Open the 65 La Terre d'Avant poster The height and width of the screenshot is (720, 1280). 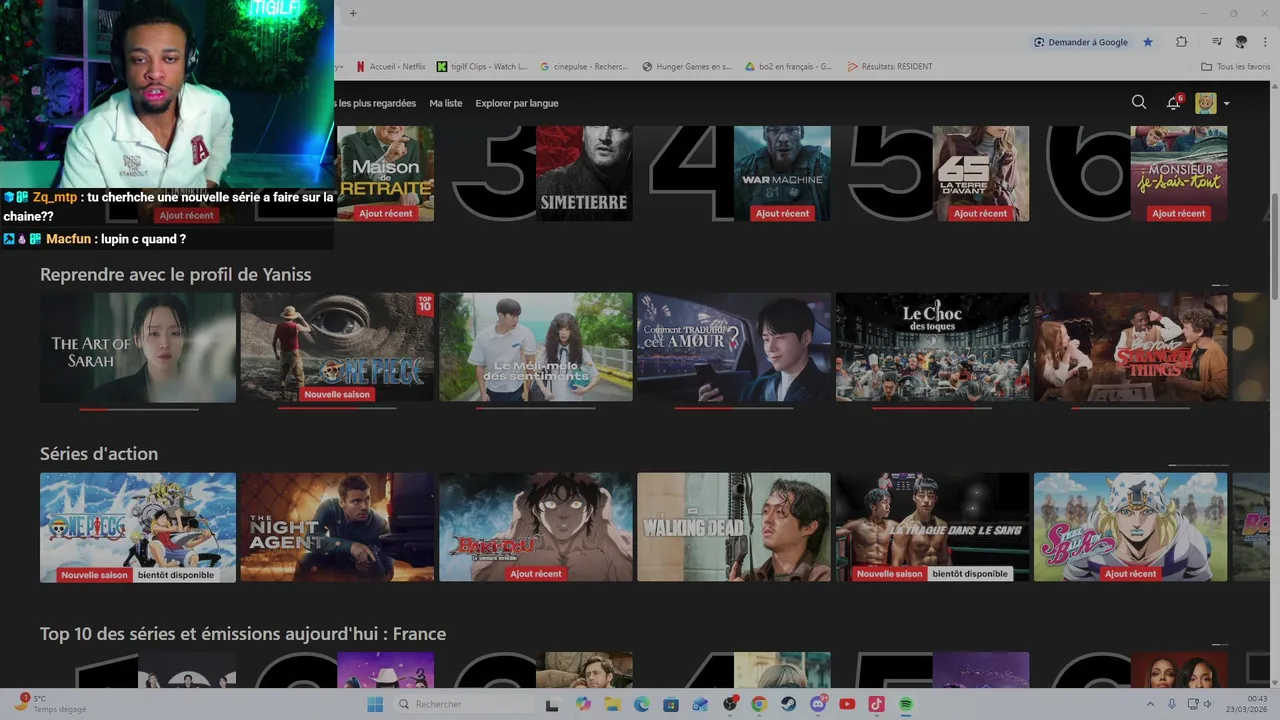pyautogui.click(x=981, y=173)
